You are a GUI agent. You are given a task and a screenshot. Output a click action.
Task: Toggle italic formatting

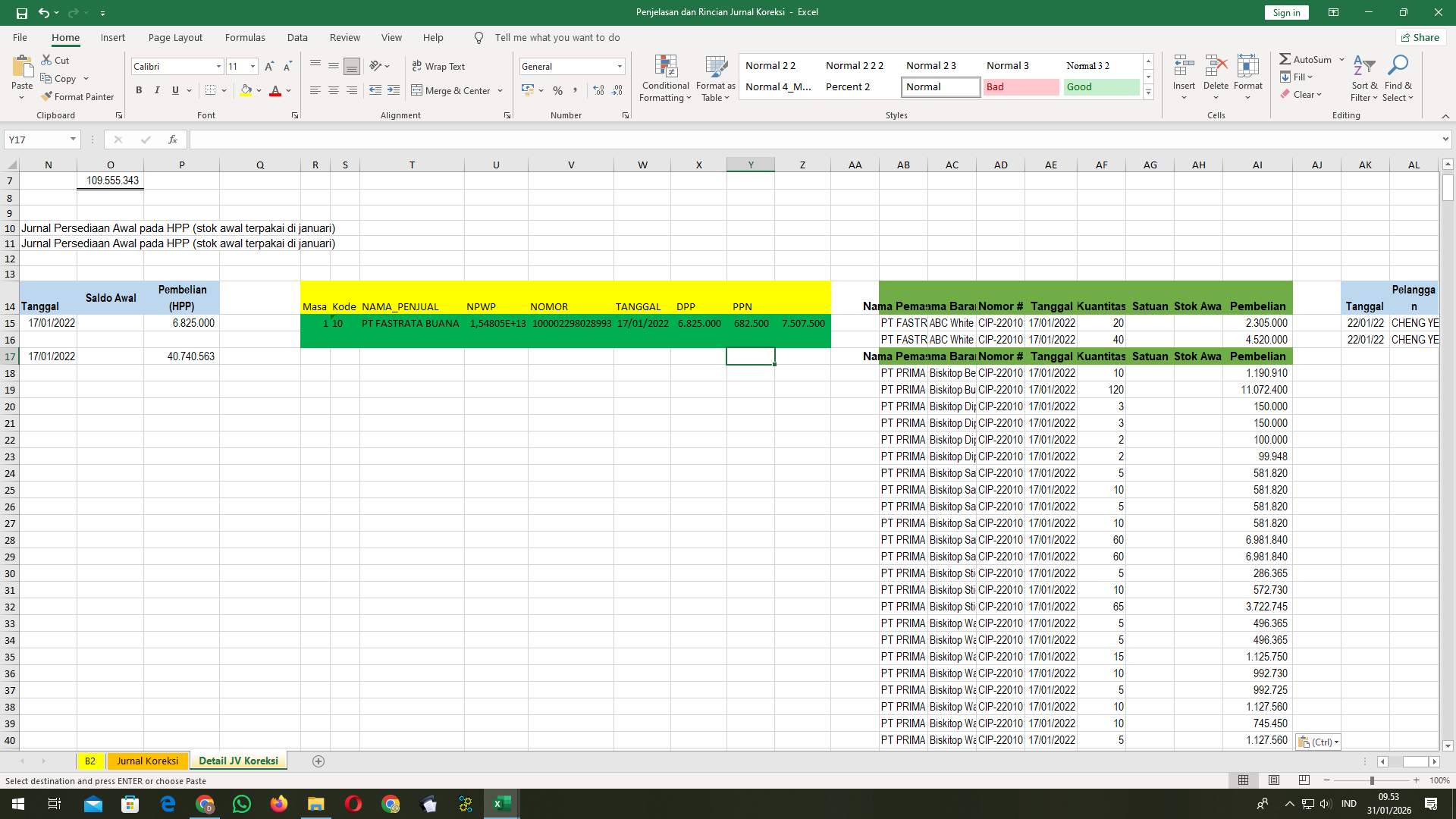point(157,90)
